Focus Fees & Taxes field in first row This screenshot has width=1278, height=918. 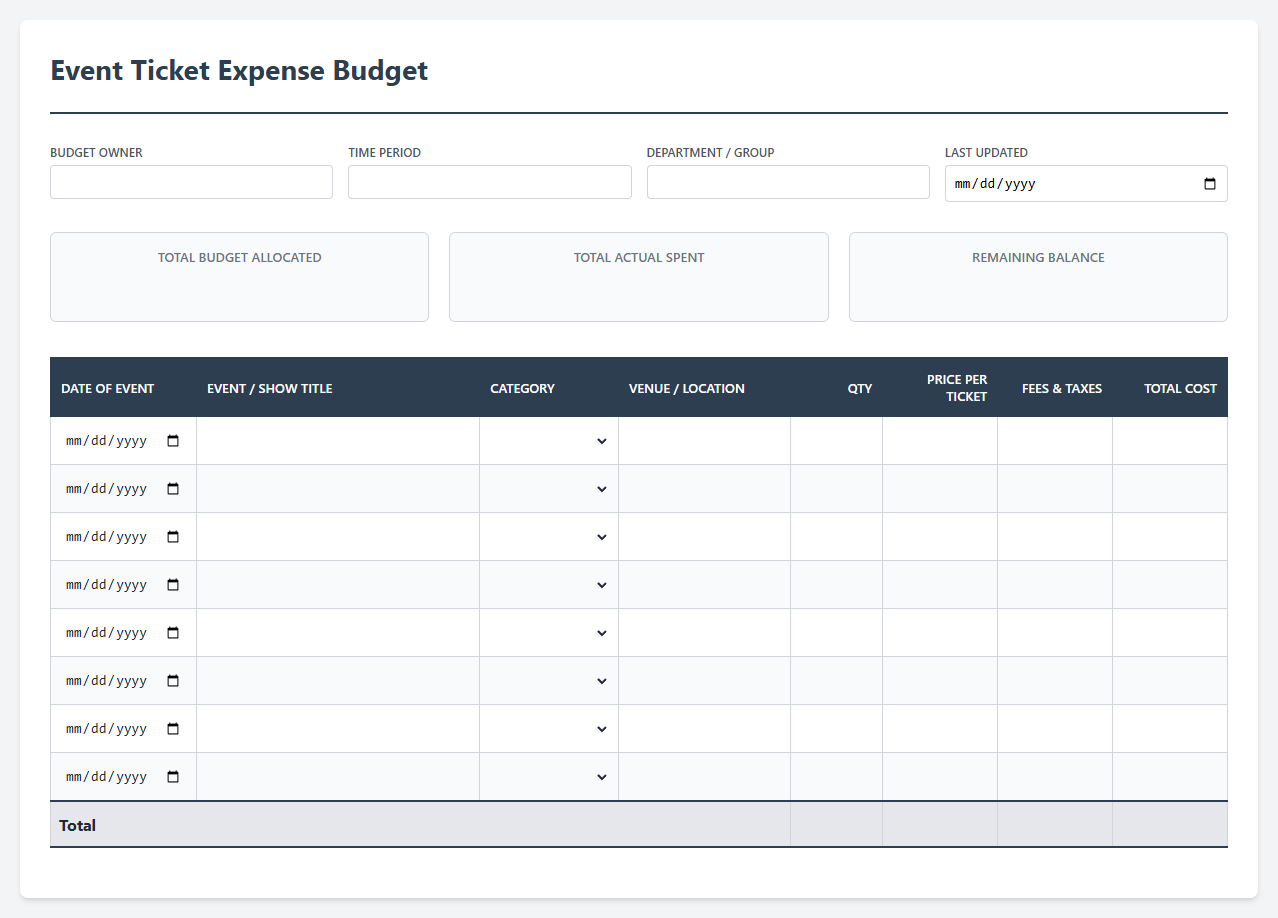[x=1055, y=441]
